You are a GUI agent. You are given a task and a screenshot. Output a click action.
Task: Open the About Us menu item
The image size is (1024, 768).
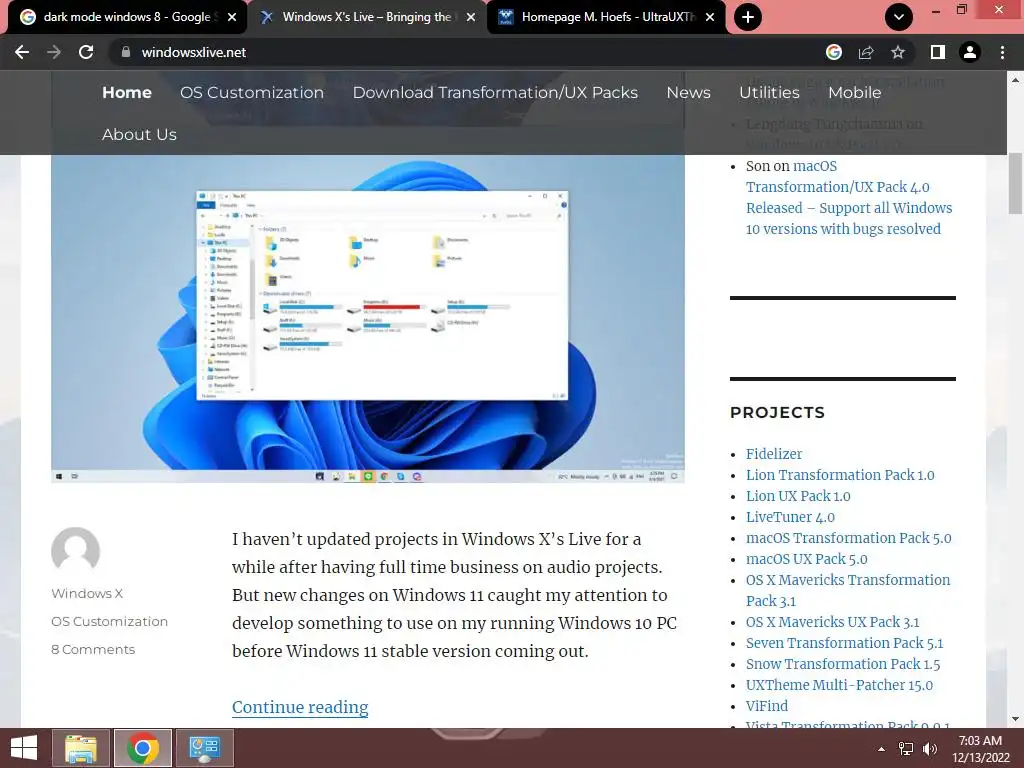click(139, 135)
